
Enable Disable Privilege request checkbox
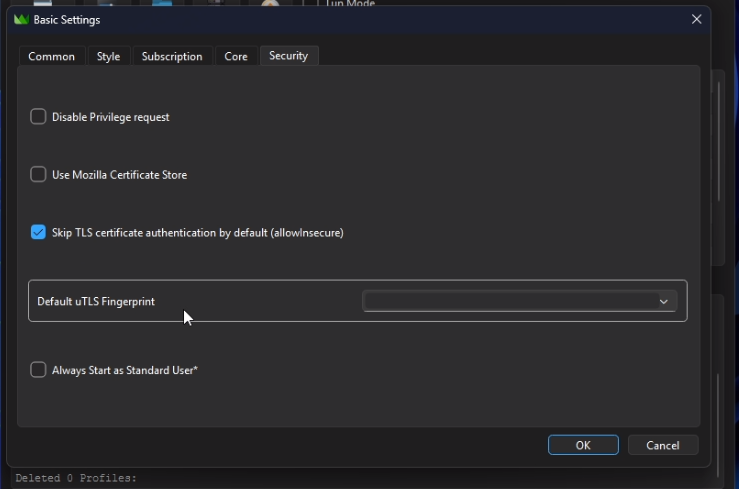[x=39, y=117]
